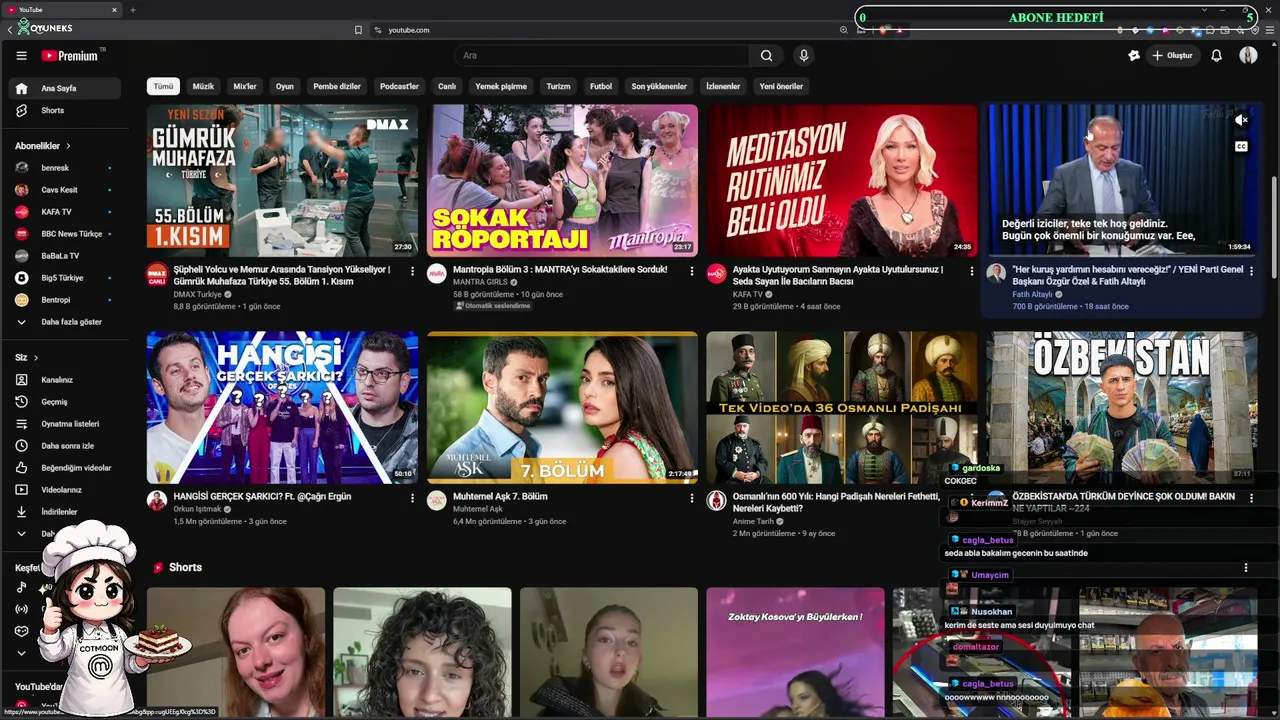Open options for Fatih Altaylı video
This screenshot has width=1280, height=720.
[x=1251, y=271]
